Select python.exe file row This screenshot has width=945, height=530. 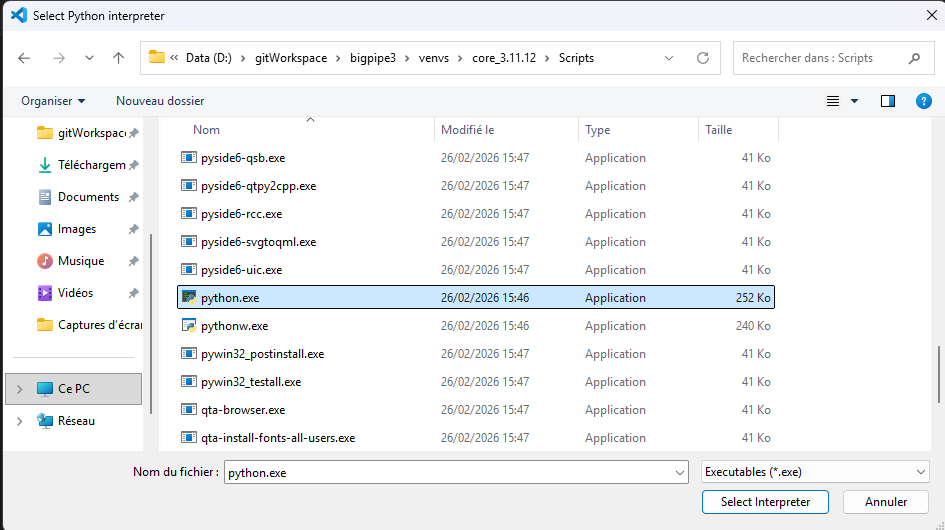click(x=476, y=297)
